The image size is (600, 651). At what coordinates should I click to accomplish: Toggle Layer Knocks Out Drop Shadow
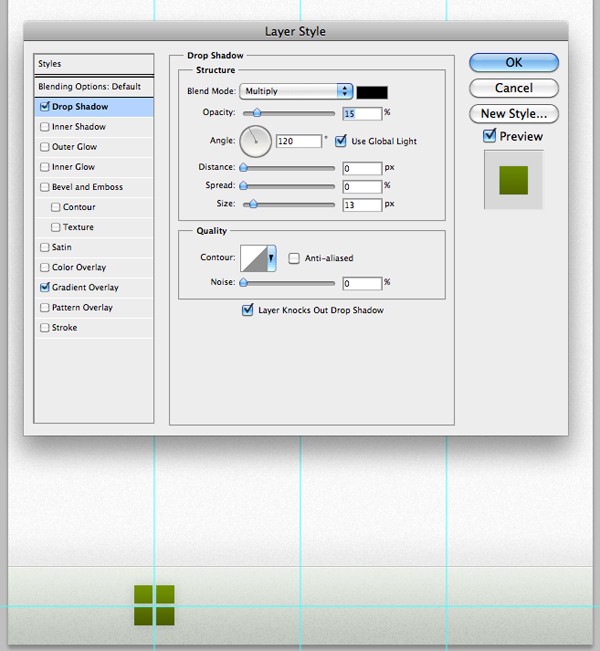pyautogui.click(x=247, y=310)
